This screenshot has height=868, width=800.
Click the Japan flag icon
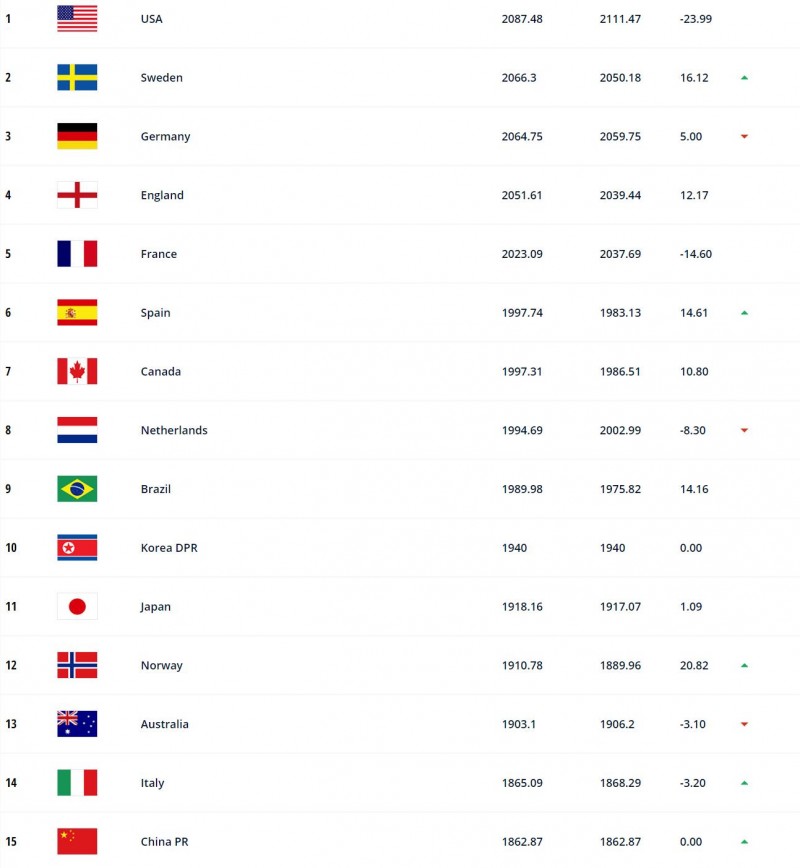(x=77, y=607)
